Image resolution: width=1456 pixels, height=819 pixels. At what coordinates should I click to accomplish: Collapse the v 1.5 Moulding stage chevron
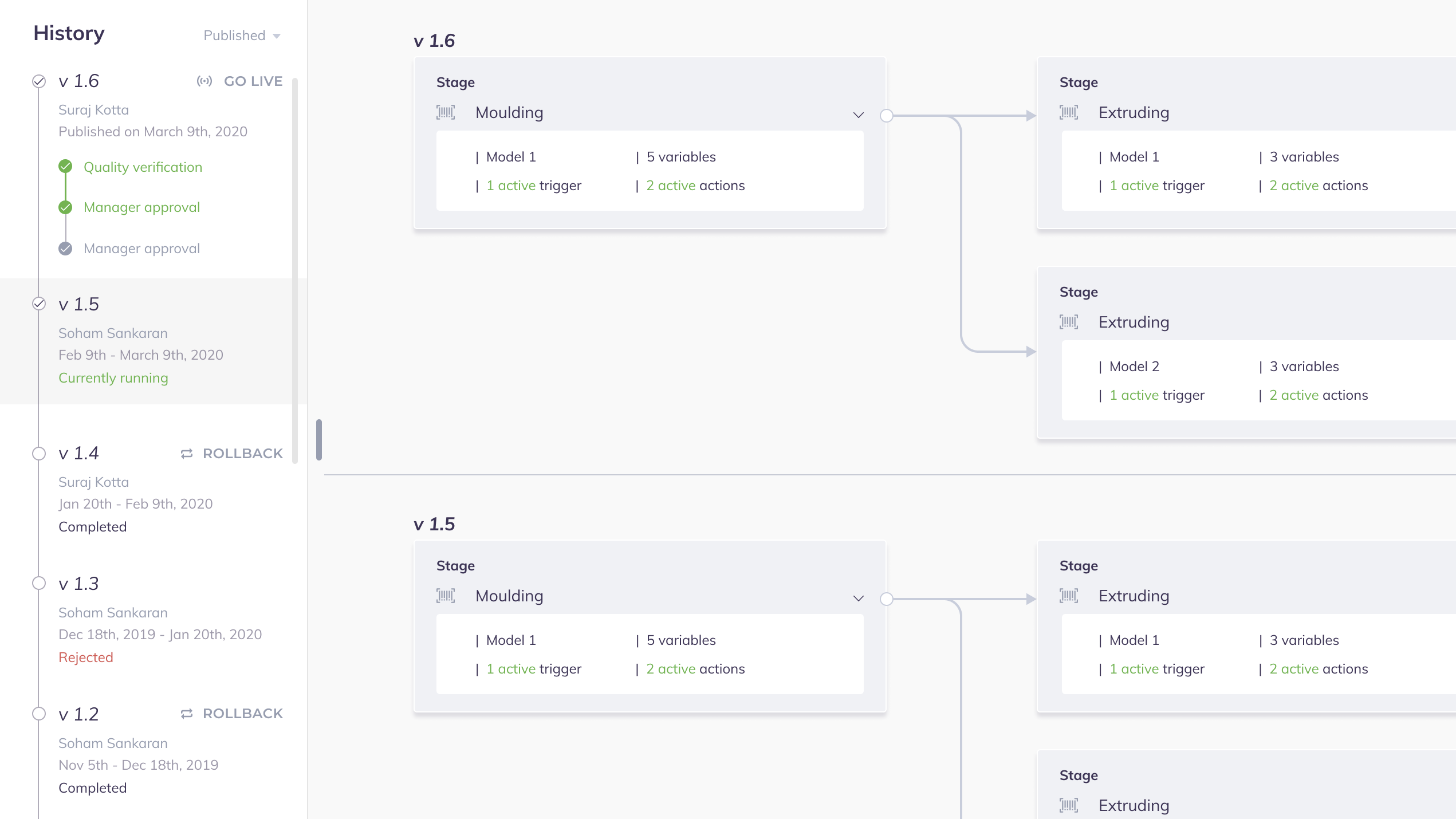[858, 598]
